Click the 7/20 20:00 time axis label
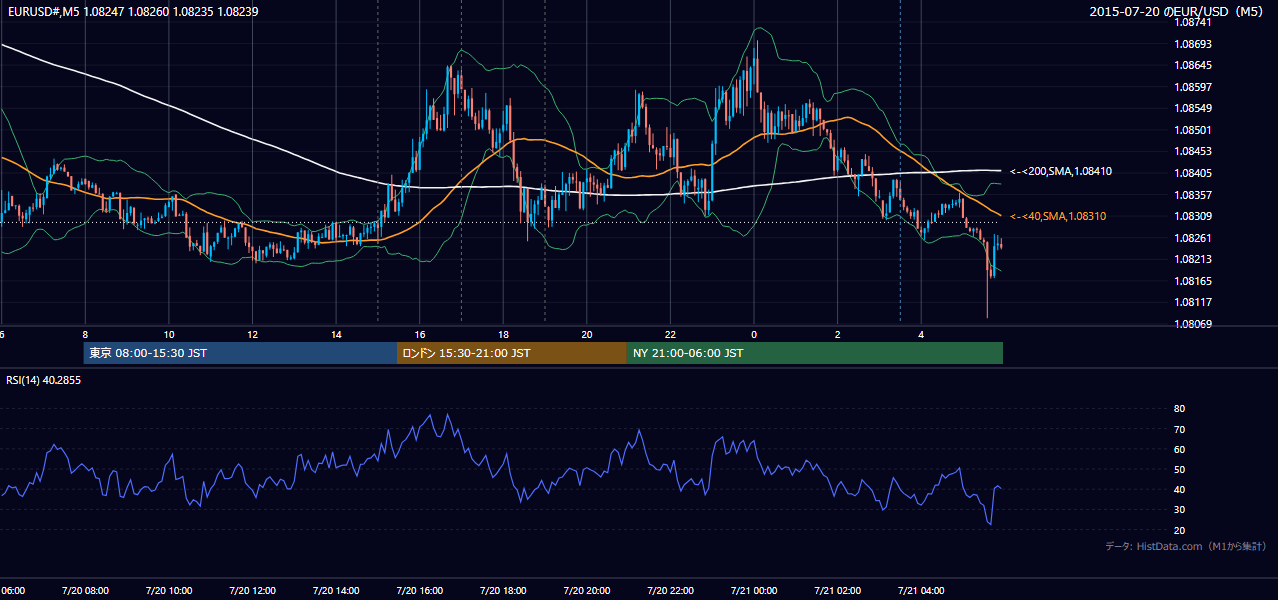 tap(587, 591)
